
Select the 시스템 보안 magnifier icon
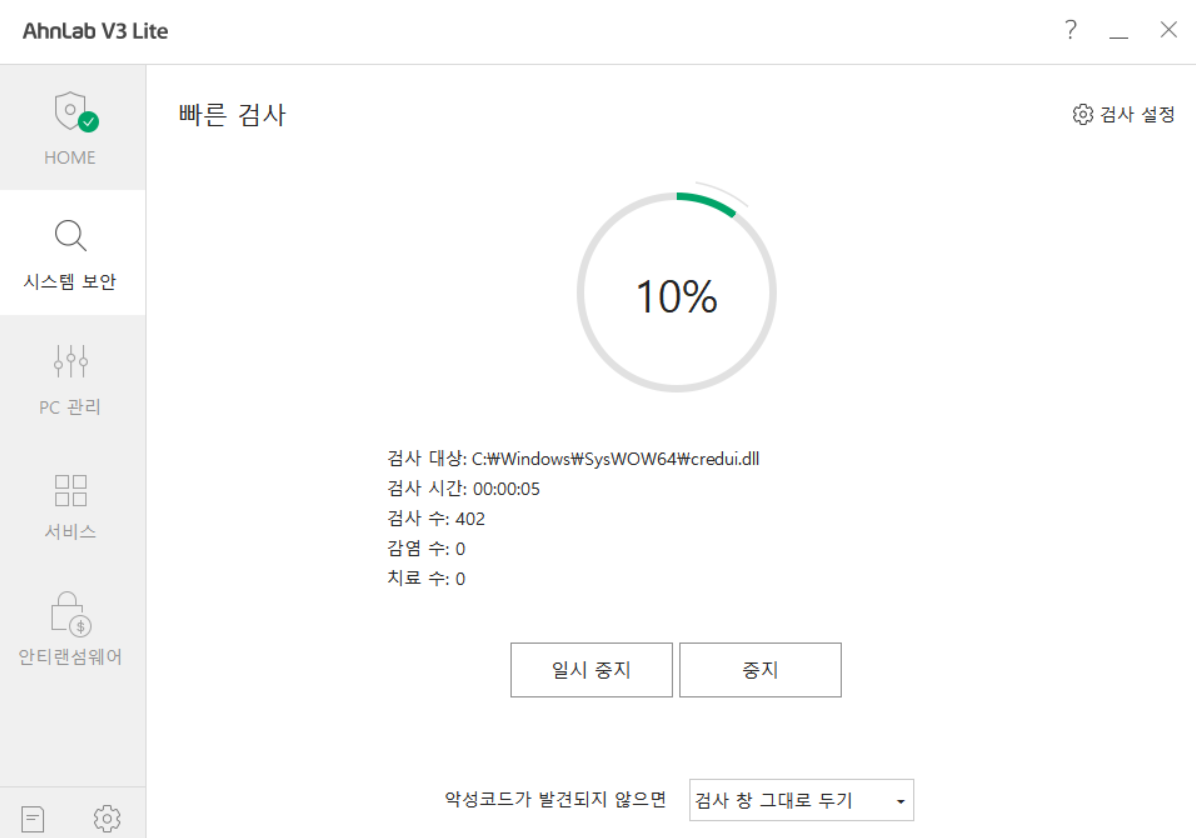point(70,236)
